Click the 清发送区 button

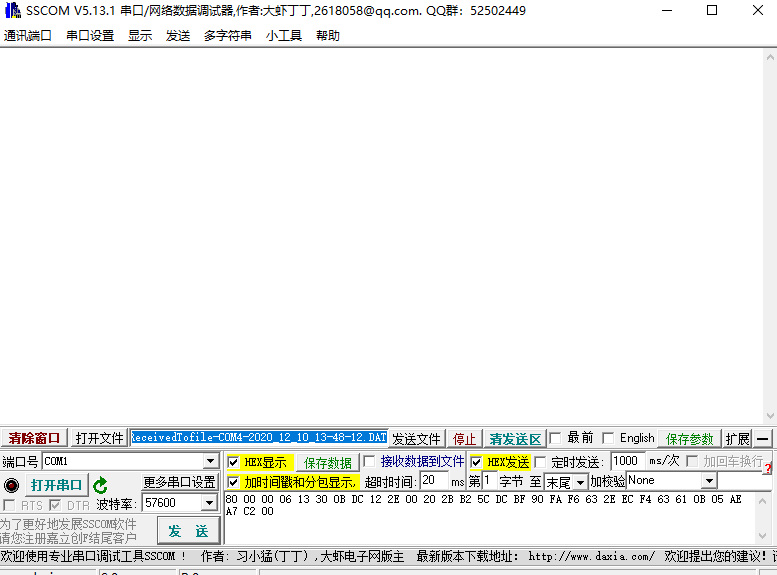[x=515, y=439]
